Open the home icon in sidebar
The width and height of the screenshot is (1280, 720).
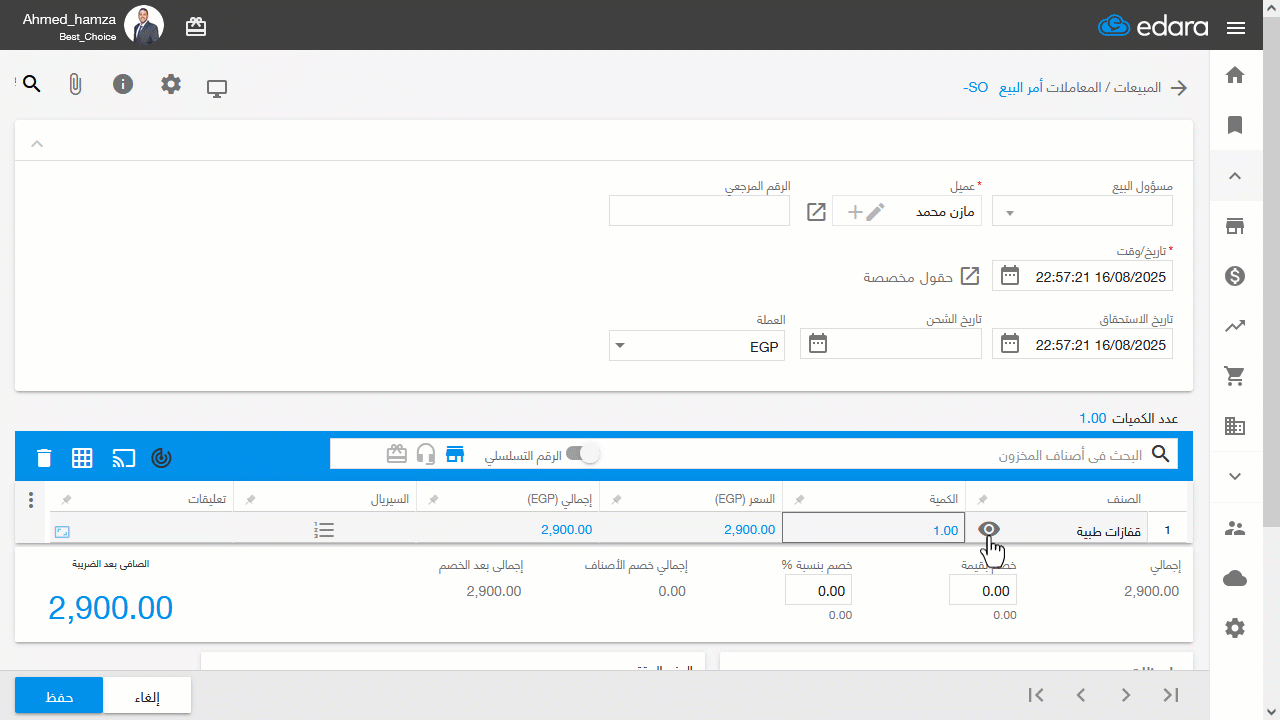click(1235, 75)
